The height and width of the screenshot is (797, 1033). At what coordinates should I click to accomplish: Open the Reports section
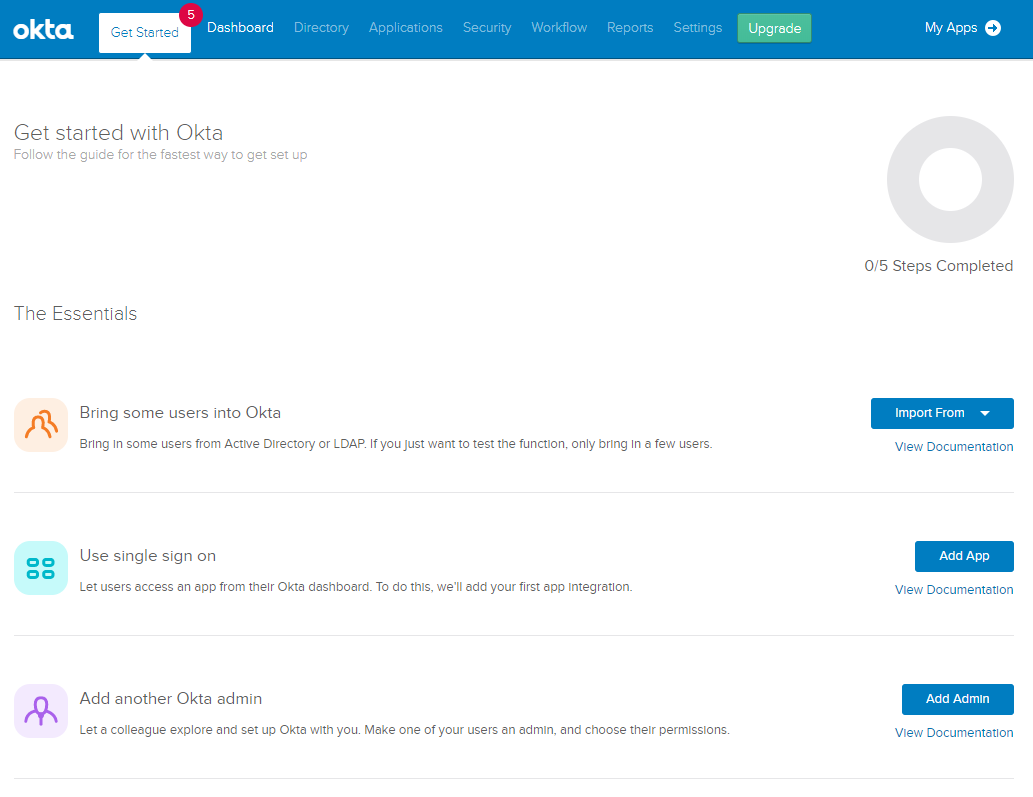coord(630,27)
